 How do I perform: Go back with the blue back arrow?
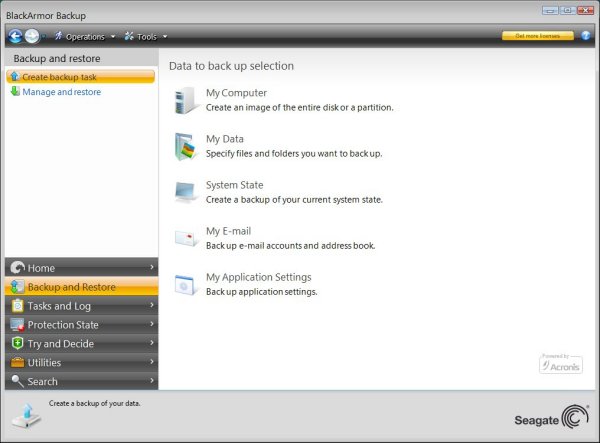click(15, 36)
